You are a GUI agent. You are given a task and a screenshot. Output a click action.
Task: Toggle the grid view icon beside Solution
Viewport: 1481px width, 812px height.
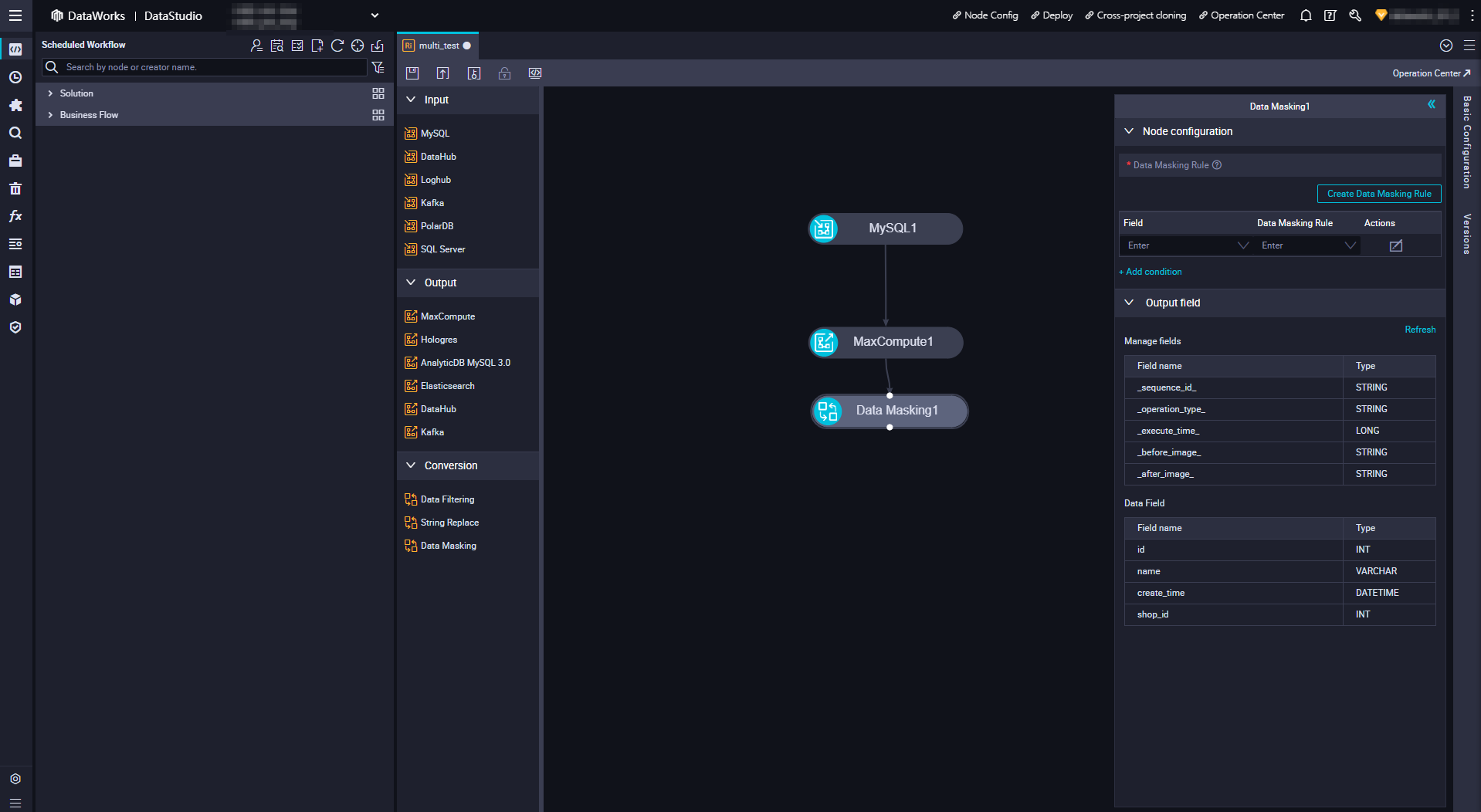click(378, 93)
